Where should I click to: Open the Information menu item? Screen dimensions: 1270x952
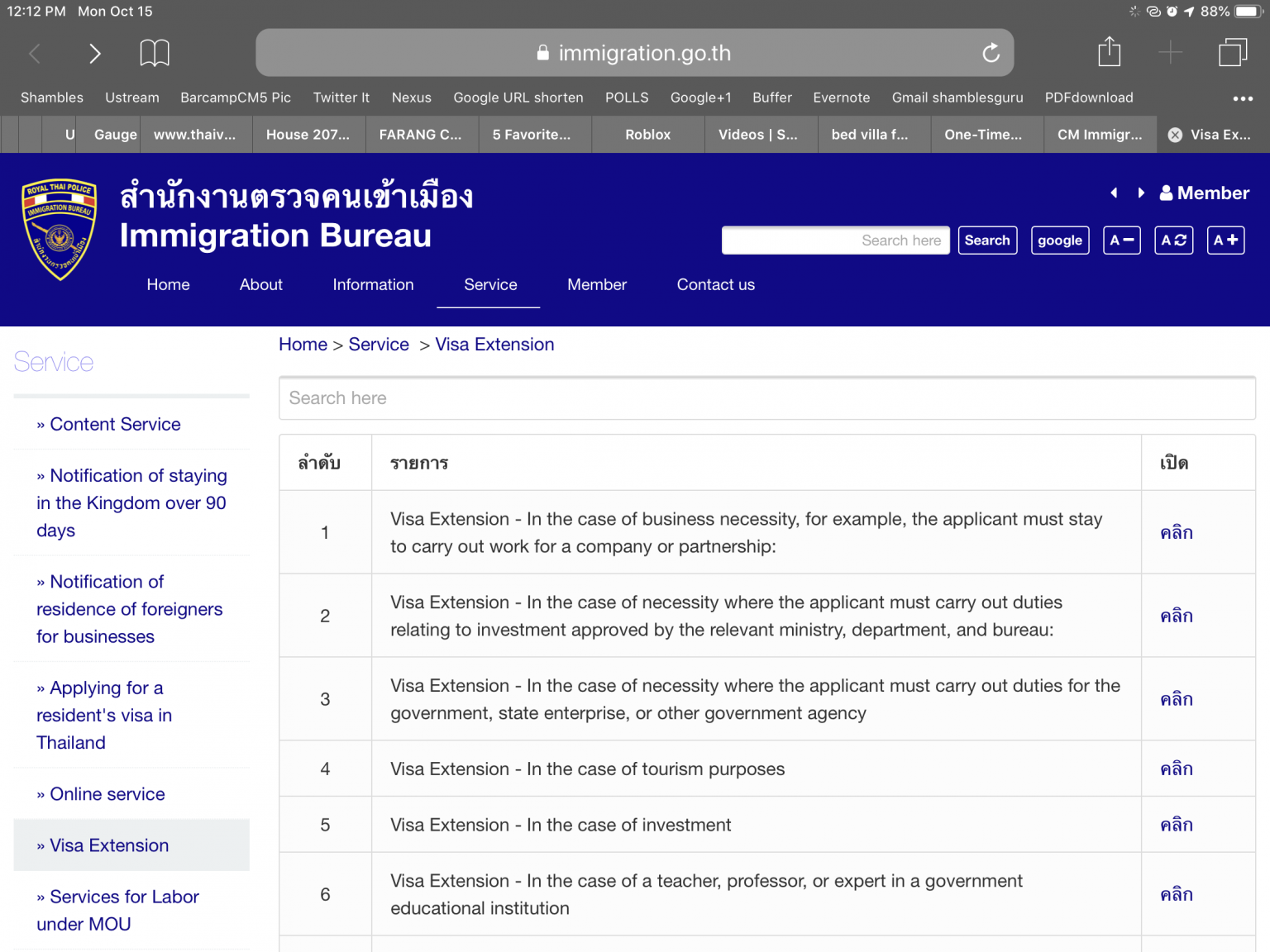373,285
